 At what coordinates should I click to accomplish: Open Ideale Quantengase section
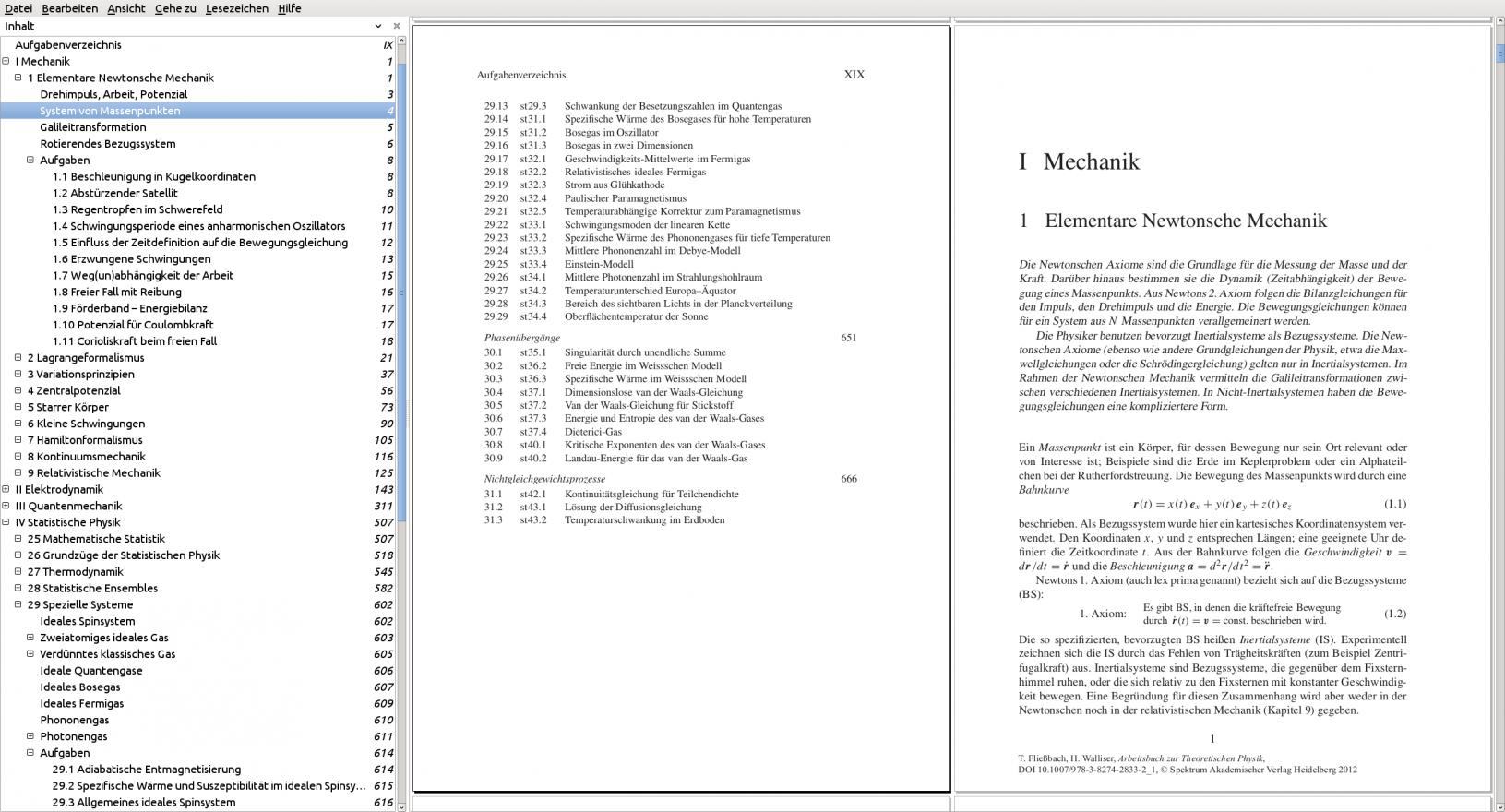(x=91, y=671)
